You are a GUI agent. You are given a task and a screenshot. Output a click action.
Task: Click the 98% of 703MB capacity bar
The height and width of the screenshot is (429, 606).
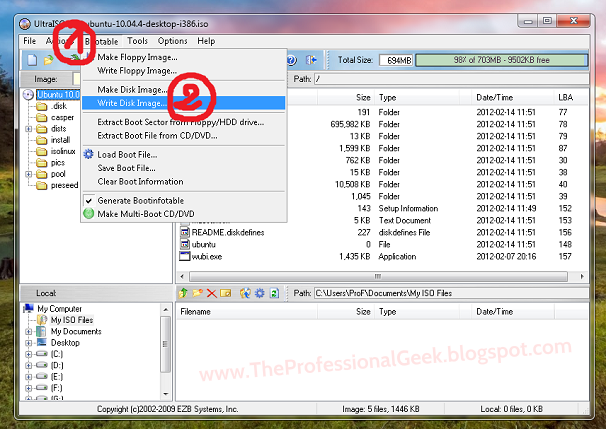(501, 60)
